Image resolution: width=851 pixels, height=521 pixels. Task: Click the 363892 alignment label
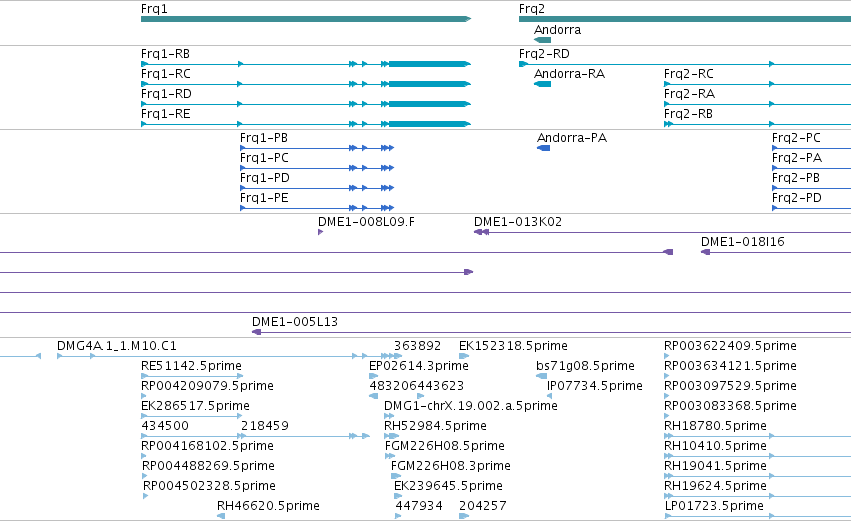[417, 346]
